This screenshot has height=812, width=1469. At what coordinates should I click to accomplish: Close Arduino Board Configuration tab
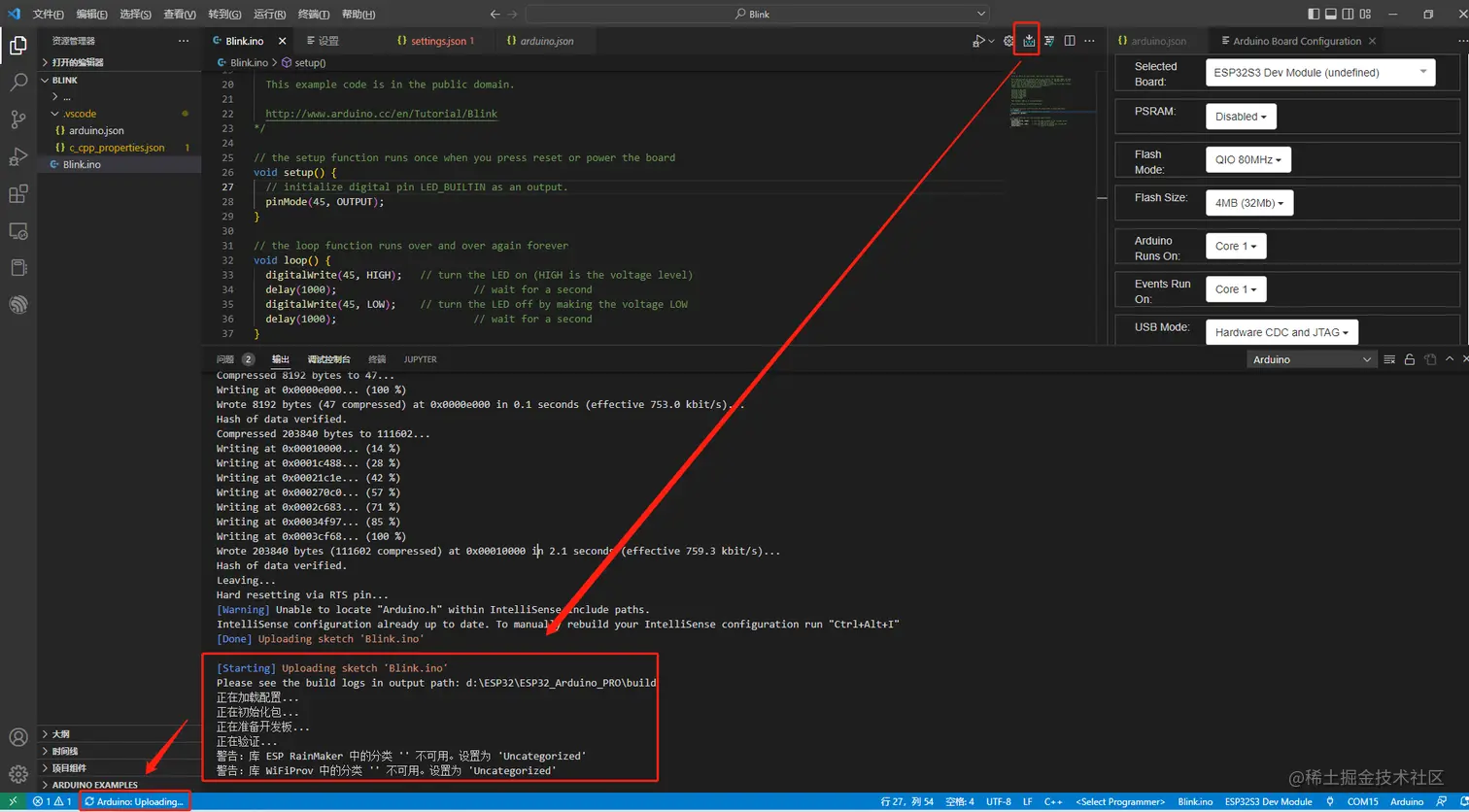(x=1372, y=41)
